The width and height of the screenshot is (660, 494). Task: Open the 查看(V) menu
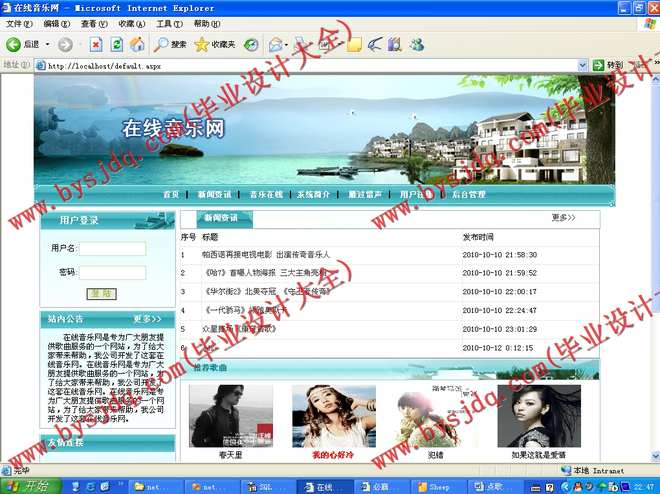95,23
